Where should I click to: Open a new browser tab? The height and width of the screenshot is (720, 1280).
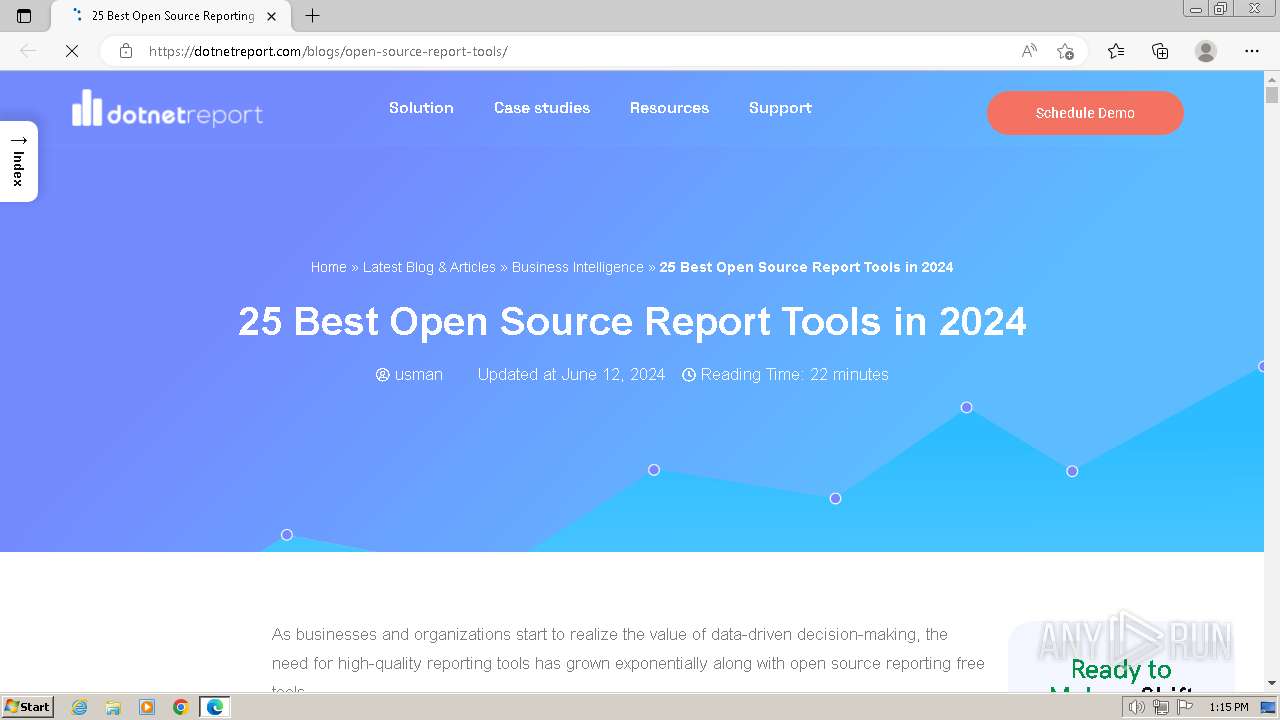click(x=312, y=16)
